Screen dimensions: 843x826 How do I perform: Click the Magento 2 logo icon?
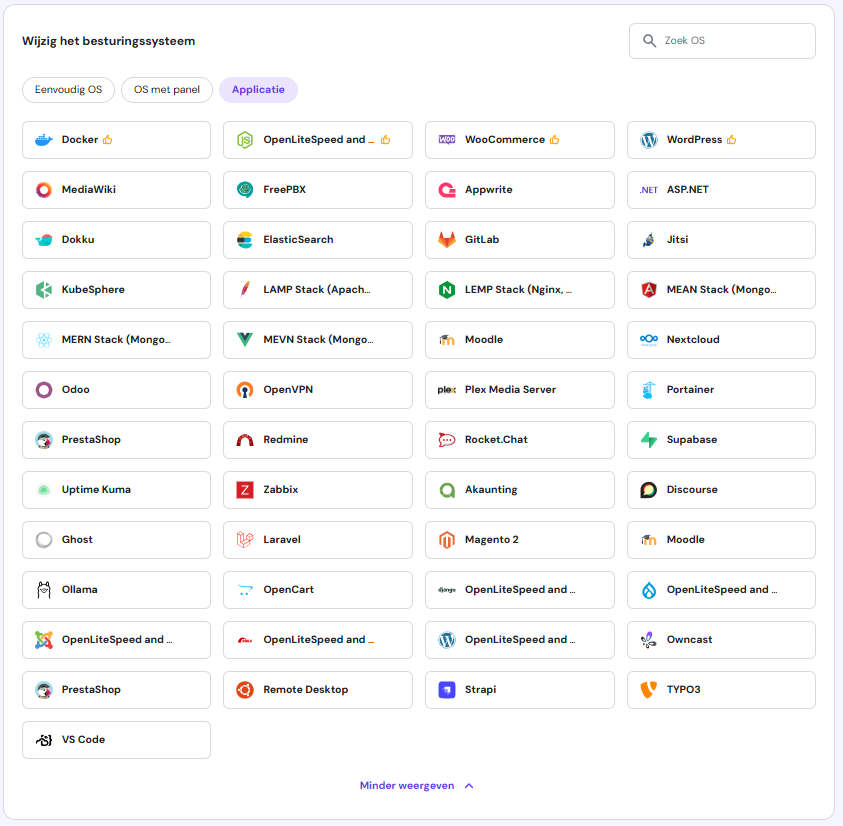[447, 540]
